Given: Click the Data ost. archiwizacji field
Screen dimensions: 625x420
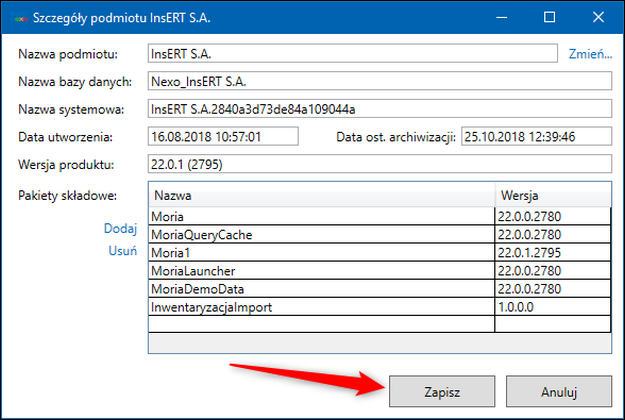Looking at the screenshot, I should (x=535, y=137).
